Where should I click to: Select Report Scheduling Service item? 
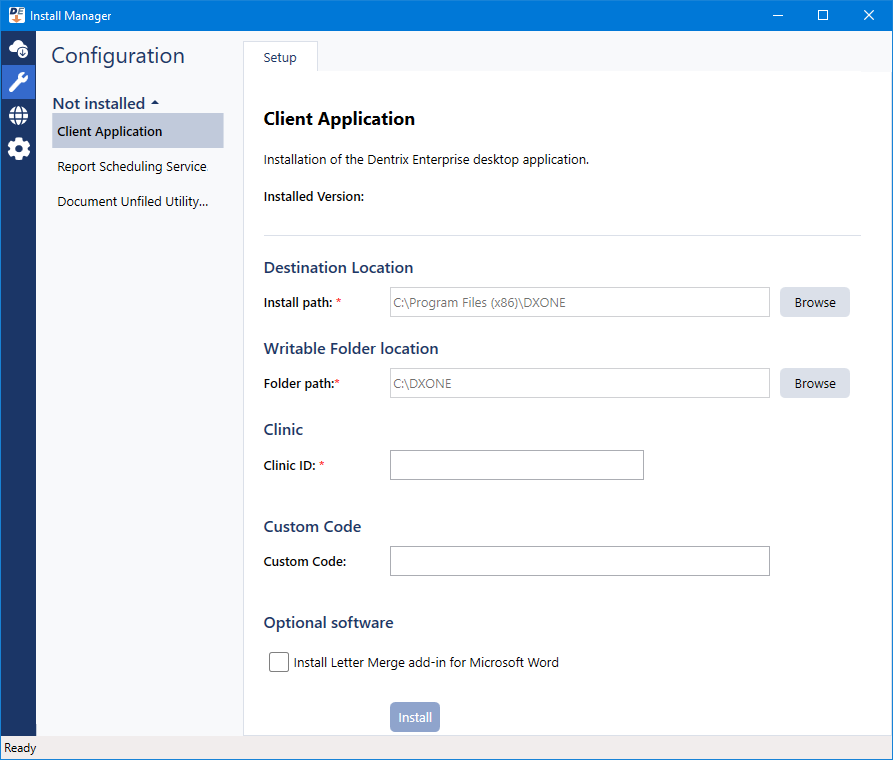132,166
